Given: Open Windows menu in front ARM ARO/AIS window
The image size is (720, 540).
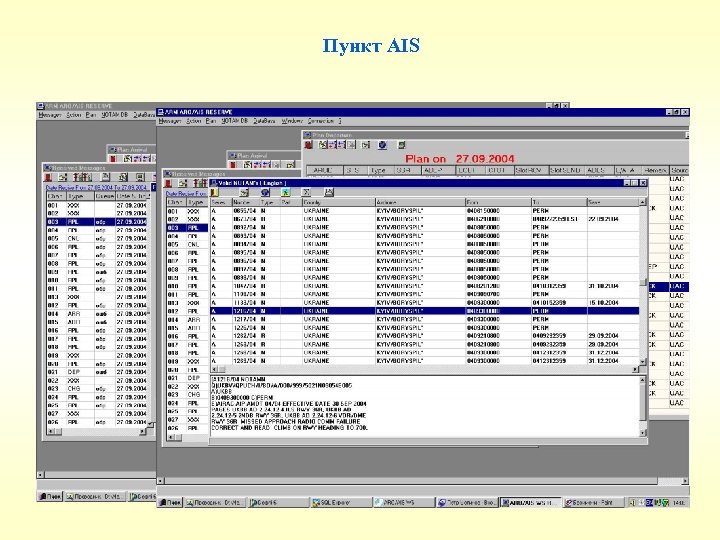Looking at the screenshot, I should (x=292, y=121).
